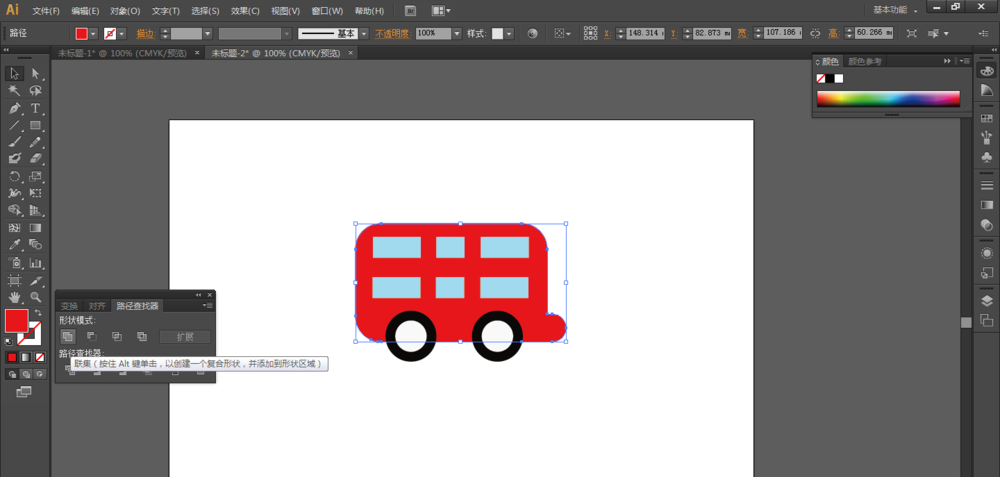
Task: Select the Gradient tool in toolbox
Action: pyautogui.click(x=35, y=228)
